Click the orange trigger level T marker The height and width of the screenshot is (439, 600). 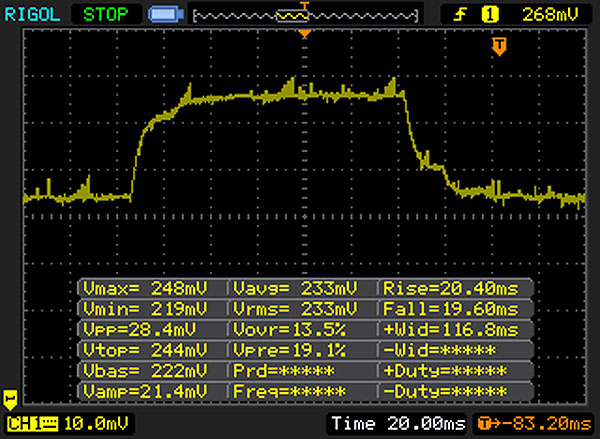click(499, 46)
